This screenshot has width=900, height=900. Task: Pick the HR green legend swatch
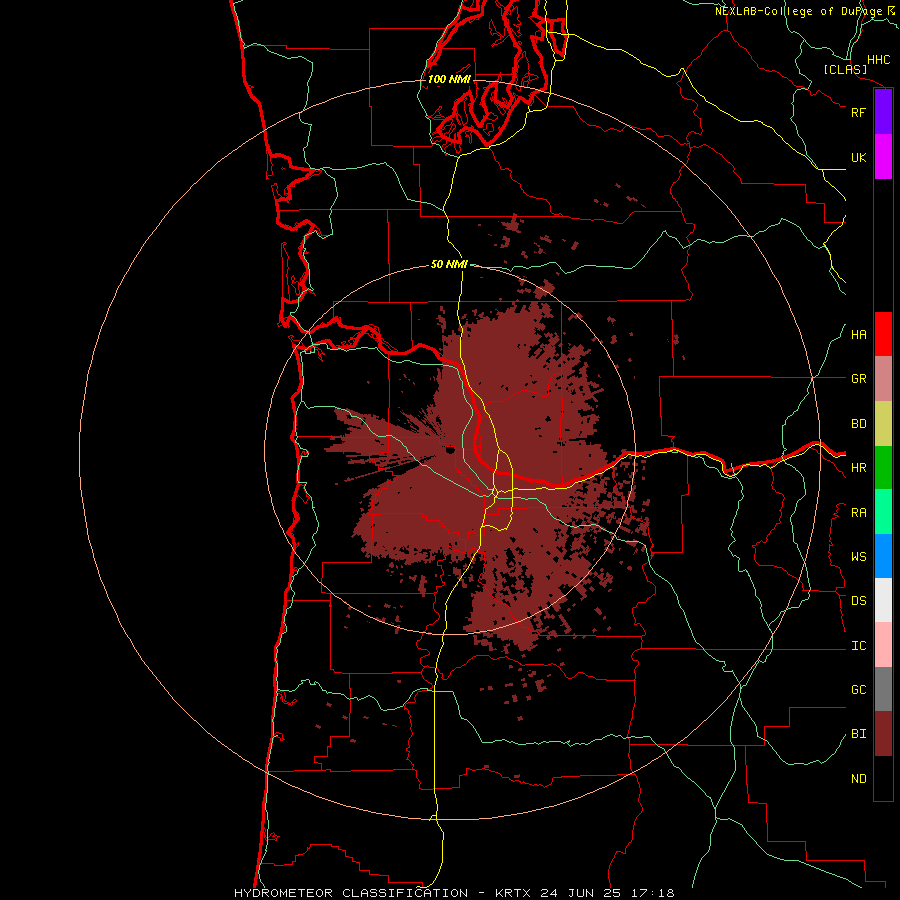click(x=883, y=468)
